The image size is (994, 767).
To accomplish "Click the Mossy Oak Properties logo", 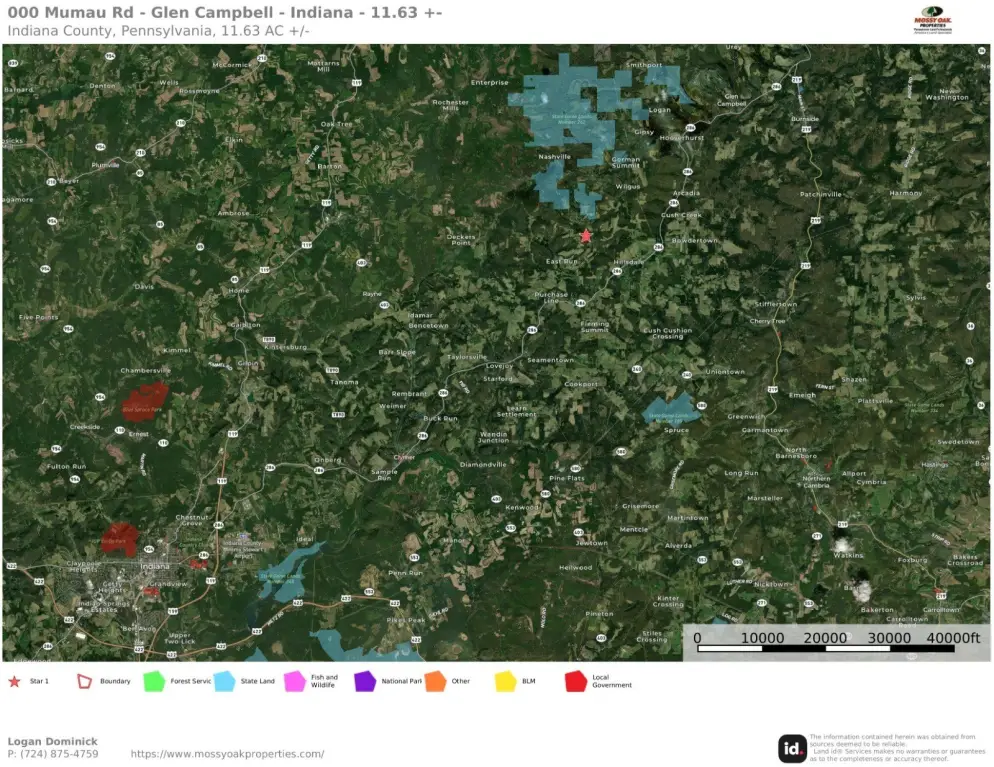I will [934, 22].
